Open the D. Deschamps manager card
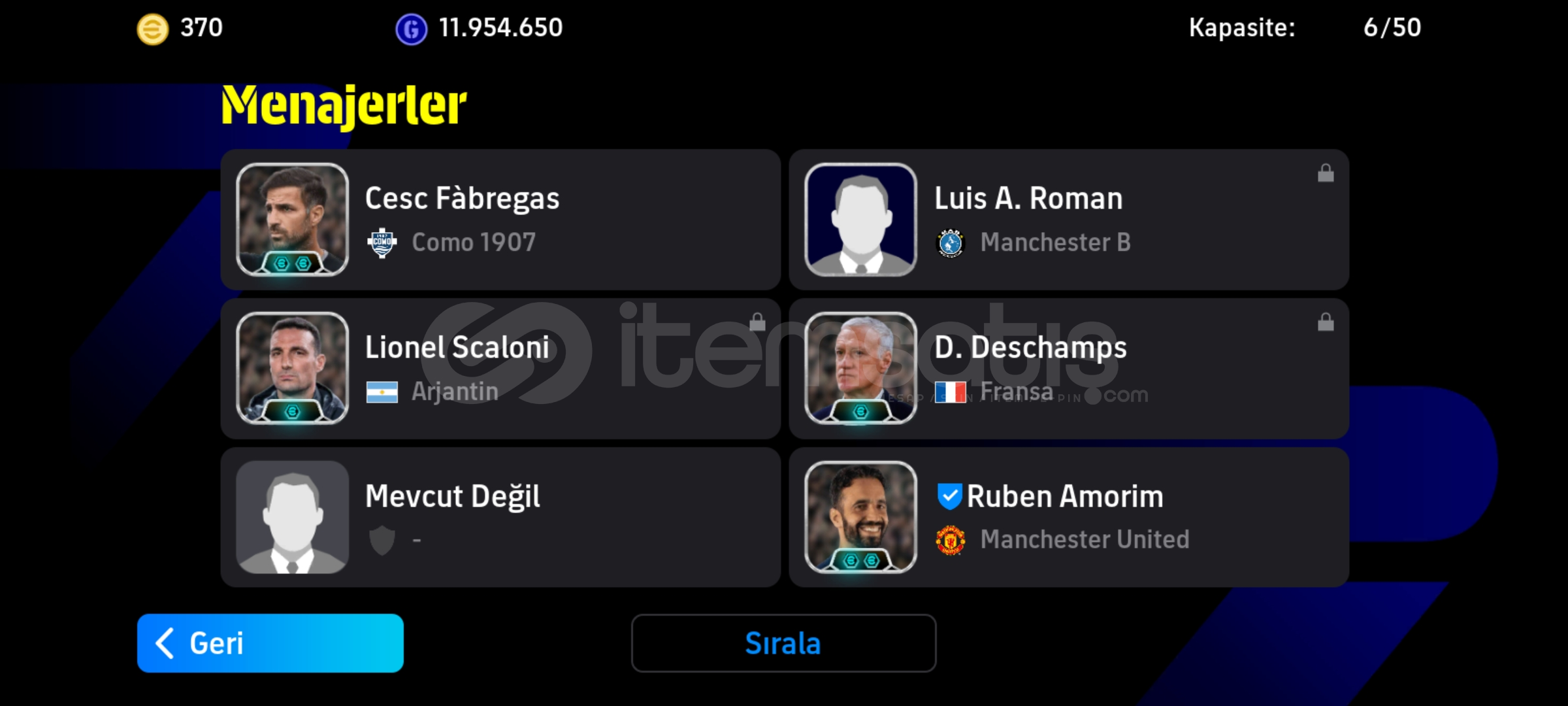Viewport: 1568px width, 706px height. point(1069,369)
